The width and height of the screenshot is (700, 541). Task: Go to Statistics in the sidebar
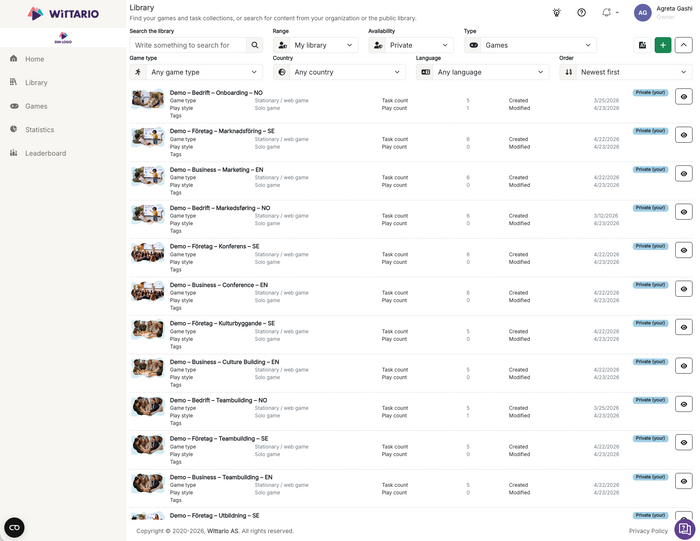[x=40, y=130]
